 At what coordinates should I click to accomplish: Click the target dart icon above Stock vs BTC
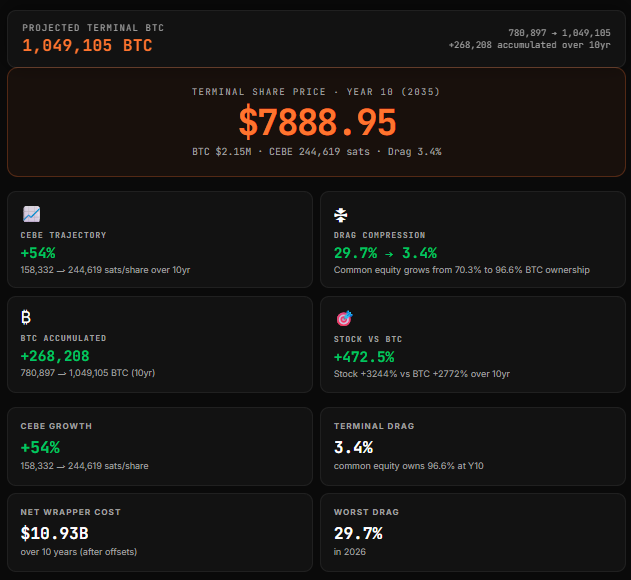pyautogui.click(x=344, y=318)
